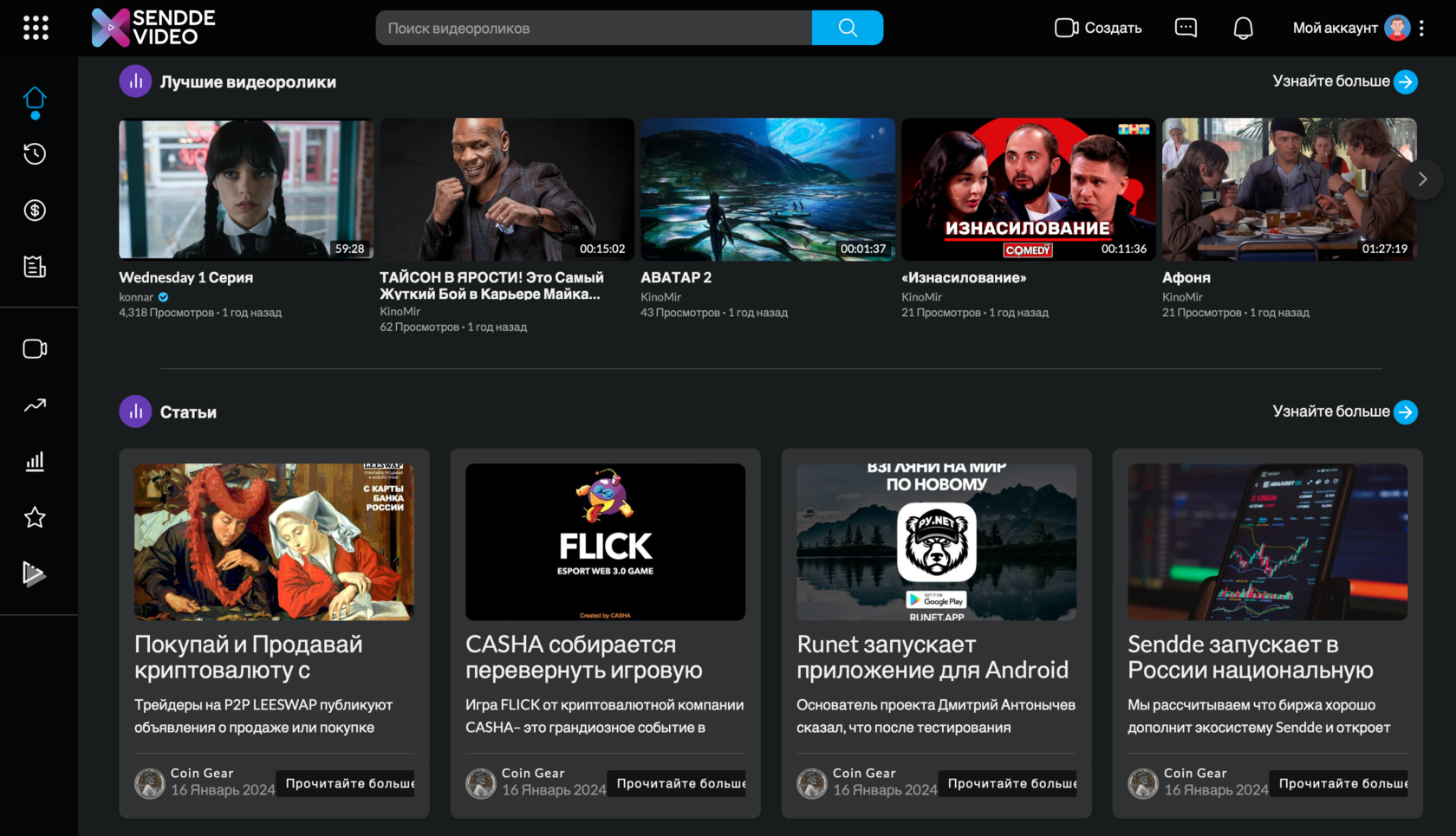Play the АВАТАР 2 video thumbnail
This screenshot has height=836, width=1456.
[768, 189]
